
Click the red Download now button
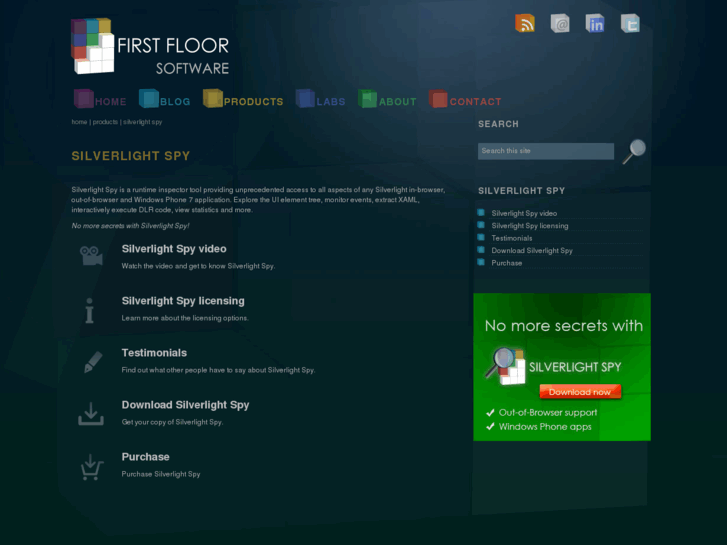click(580, 392)
